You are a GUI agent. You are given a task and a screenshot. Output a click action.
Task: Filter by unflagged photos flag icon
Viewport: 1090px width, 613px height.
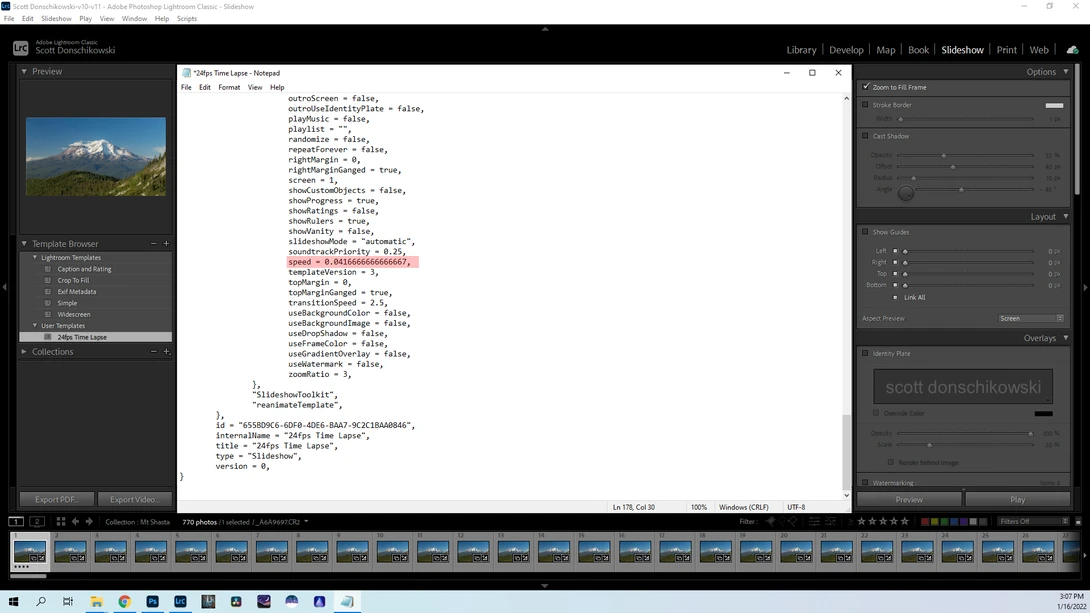click(781, 521)
